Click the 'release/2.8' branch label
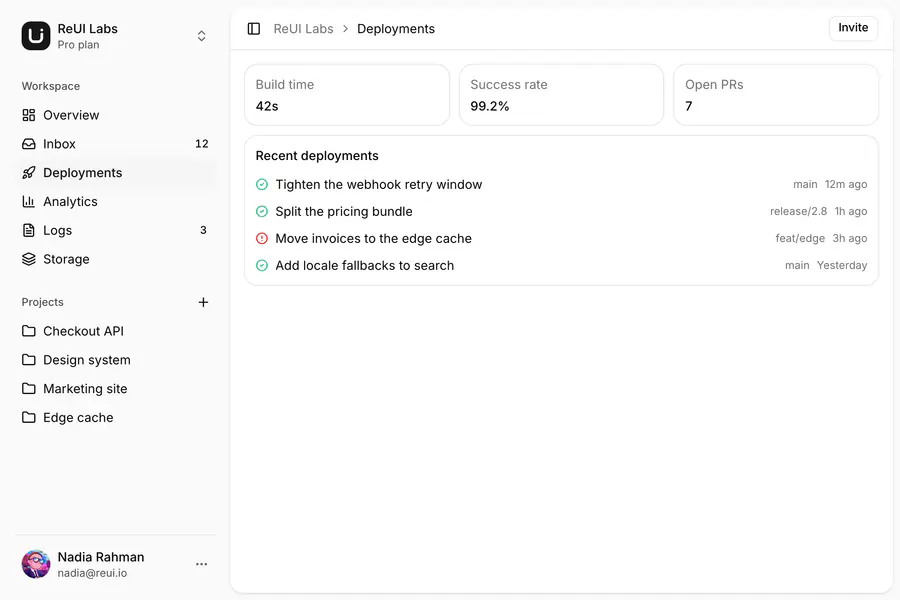Image resolution: width=900 pixels, height=600 pixels. 798,211
